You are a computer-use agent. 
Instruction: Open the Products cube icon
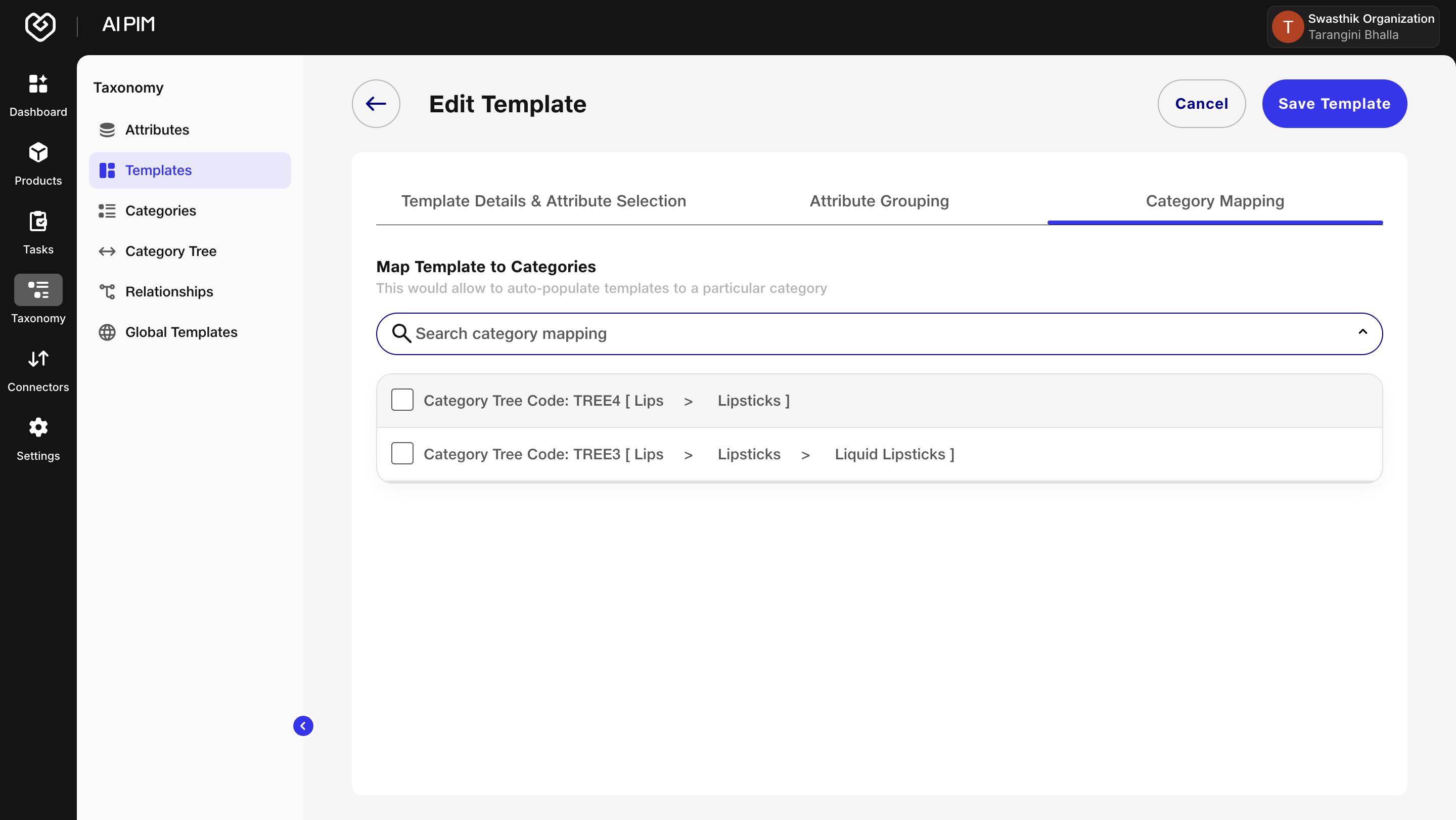(x=38, y=153)
